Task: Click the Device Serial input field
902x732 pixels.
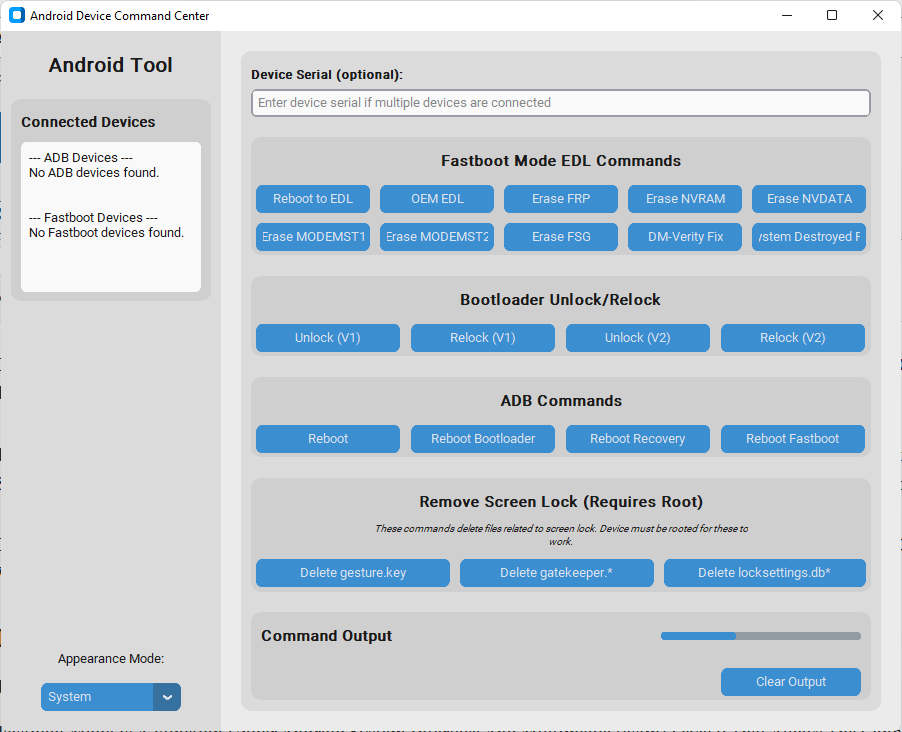Action: (560, 103)
